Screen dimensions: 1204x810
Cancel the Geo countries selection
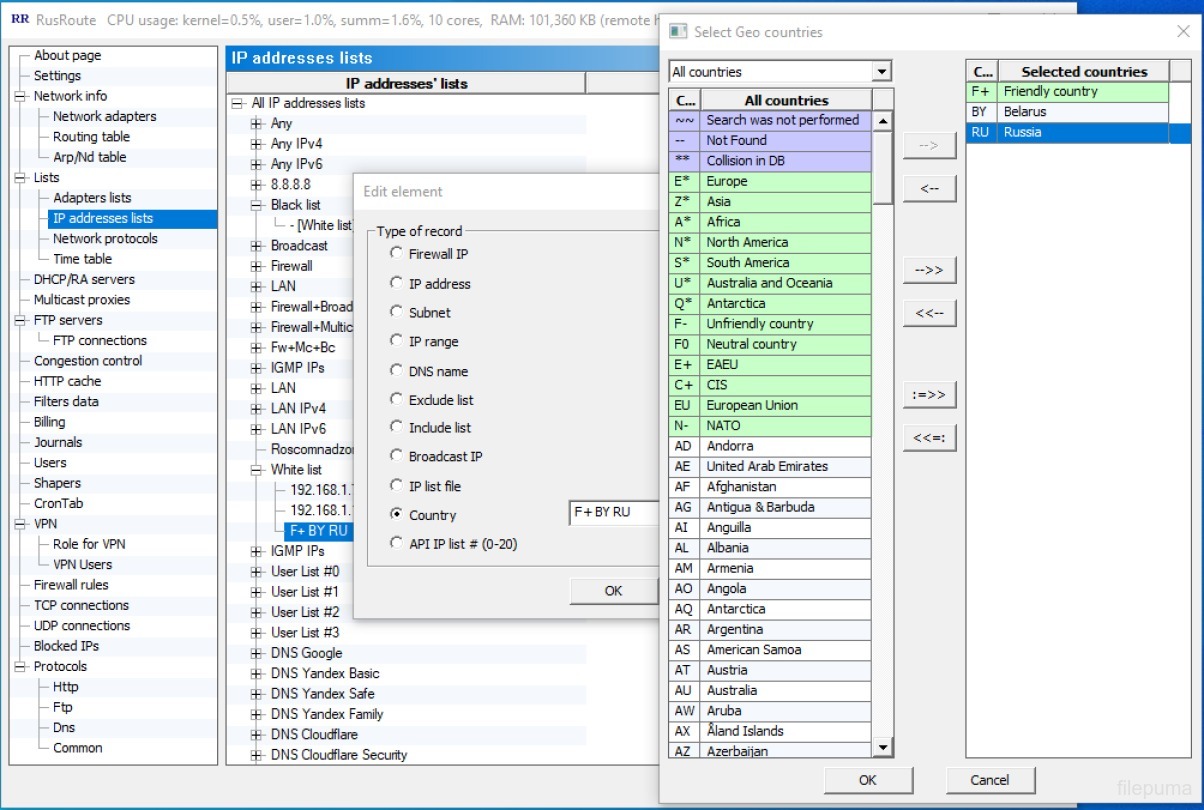pos(989,780)
